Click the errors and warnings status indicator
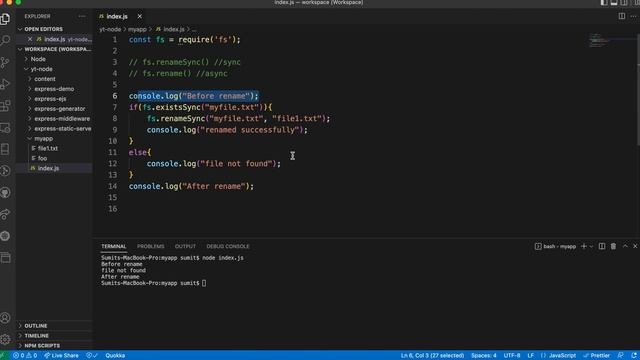The image size is (640, 360). tap(25, 356)
